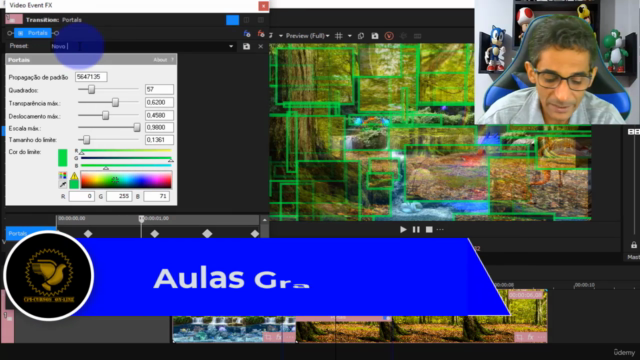Viewport: 640px width, 360px height.
Task: Click the lock icon in the Master panel
Action: 633,245
